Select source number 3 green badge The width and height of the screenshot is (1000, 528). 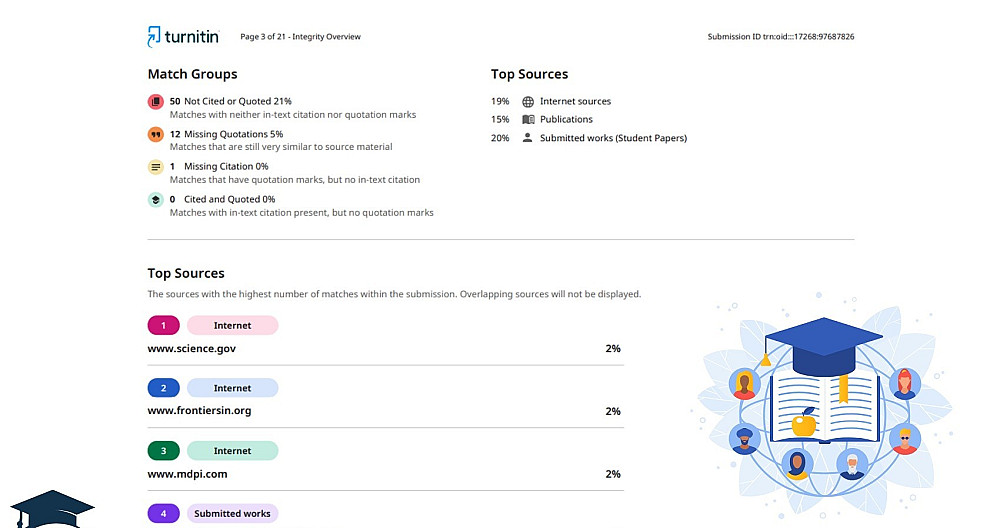pos(164,451)
